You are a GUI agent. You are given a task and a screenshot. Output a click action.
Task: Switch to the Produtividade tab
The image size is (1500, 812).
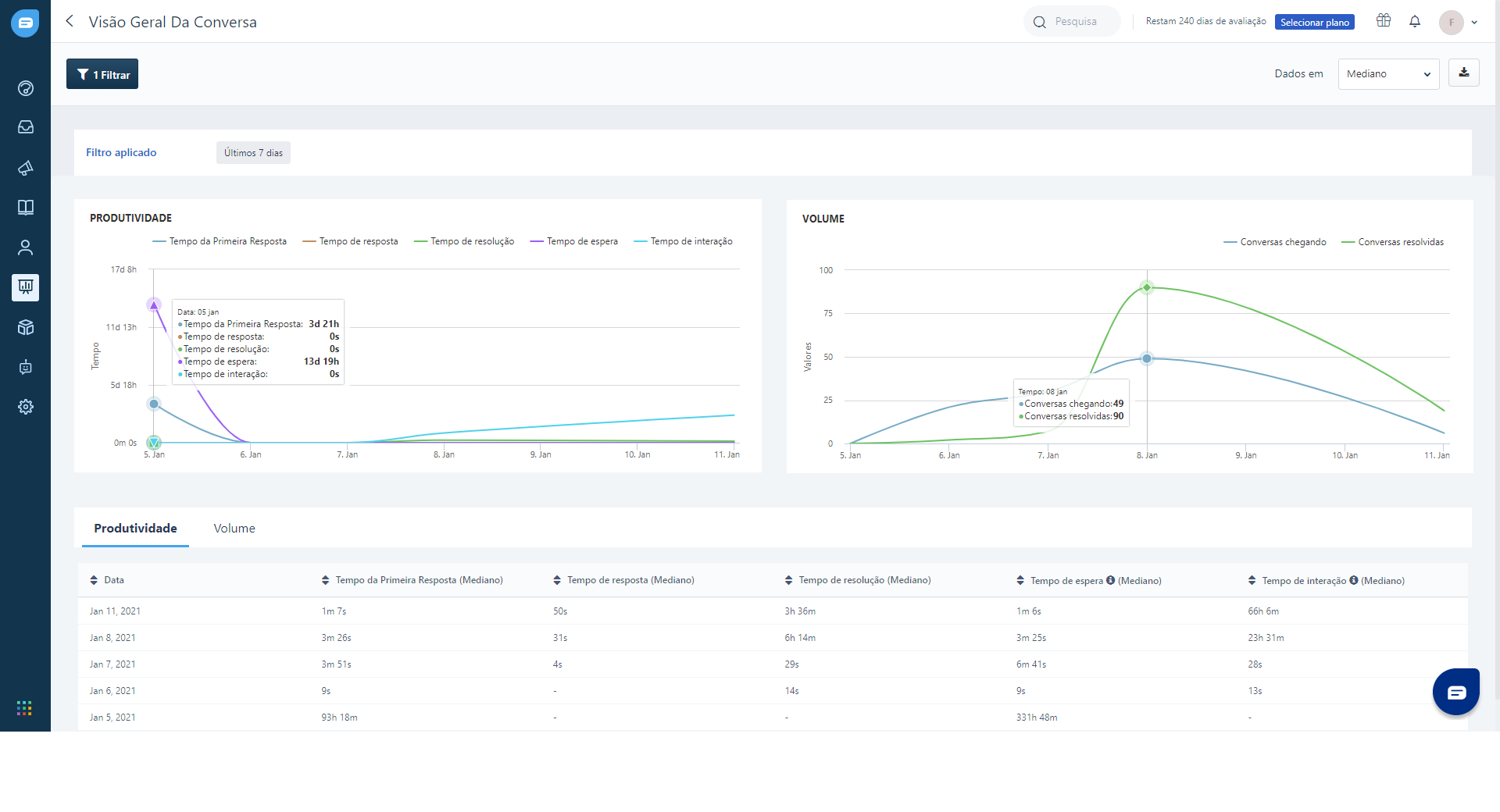click(x=135, y=528)
